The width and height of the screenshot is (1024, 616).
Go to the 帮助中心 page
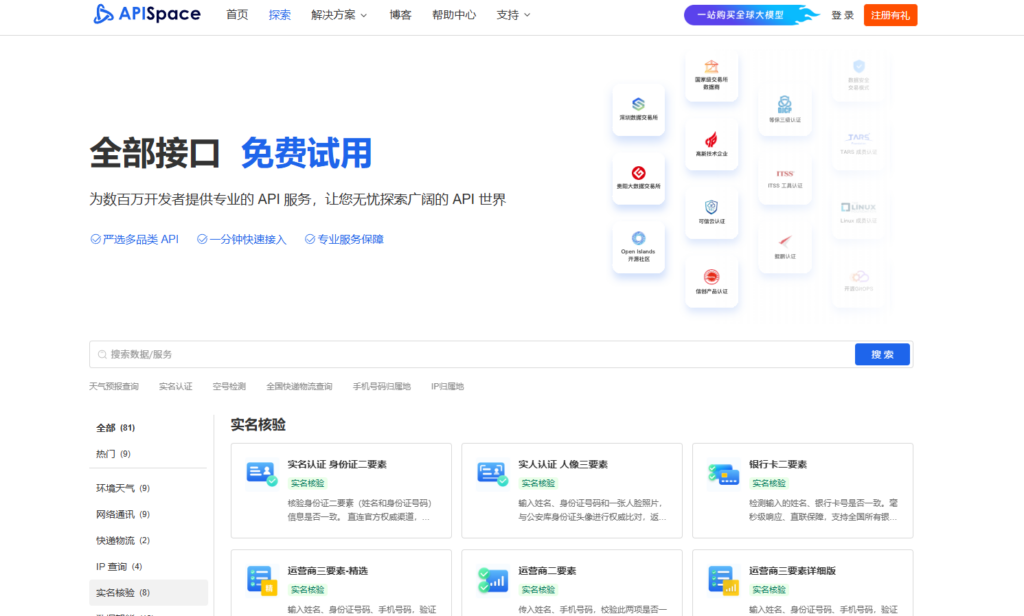tap(454, 15)
